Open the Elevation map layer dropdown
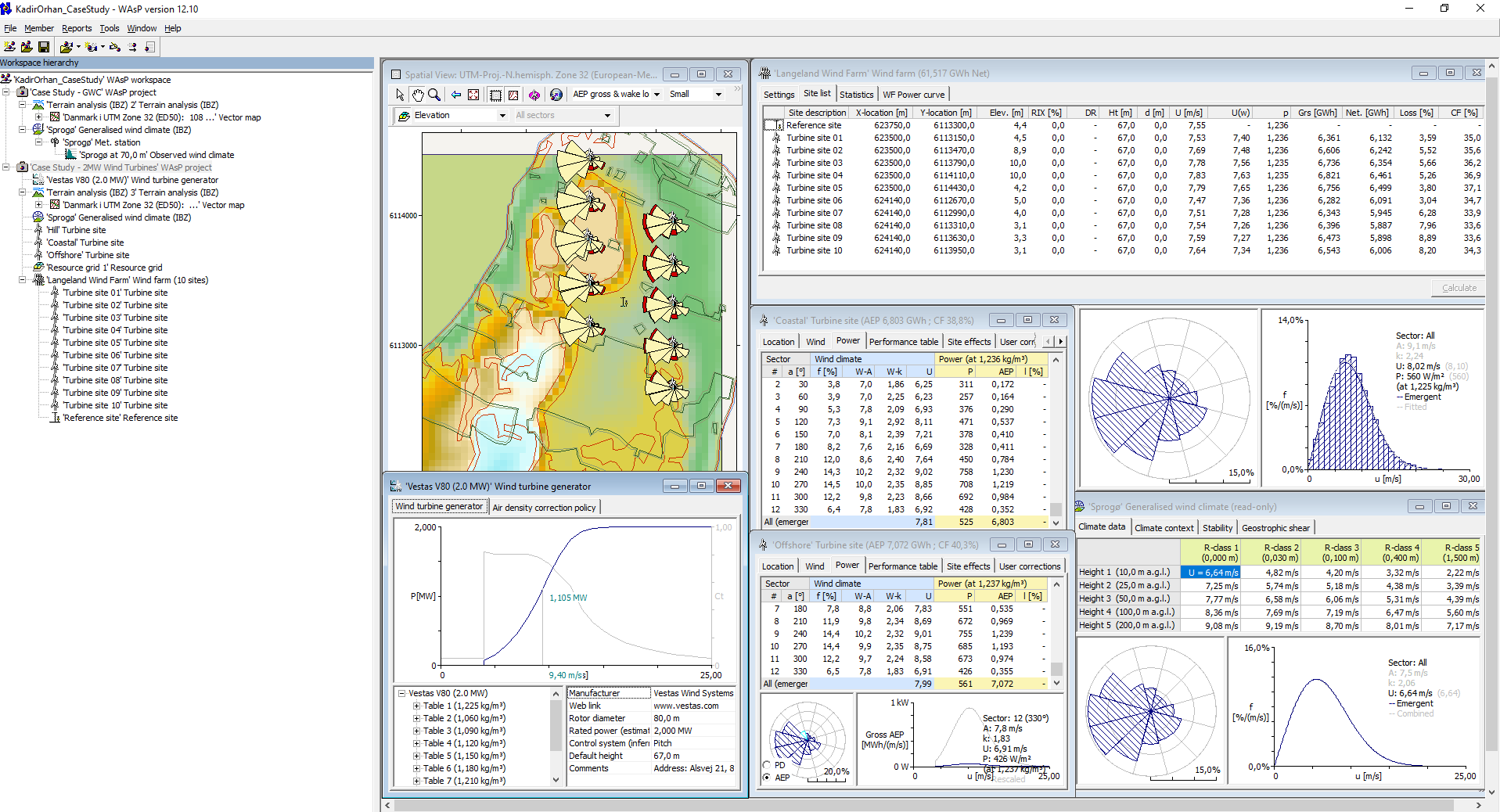The width and height of the screenshot is (1500, 812). 502,116
